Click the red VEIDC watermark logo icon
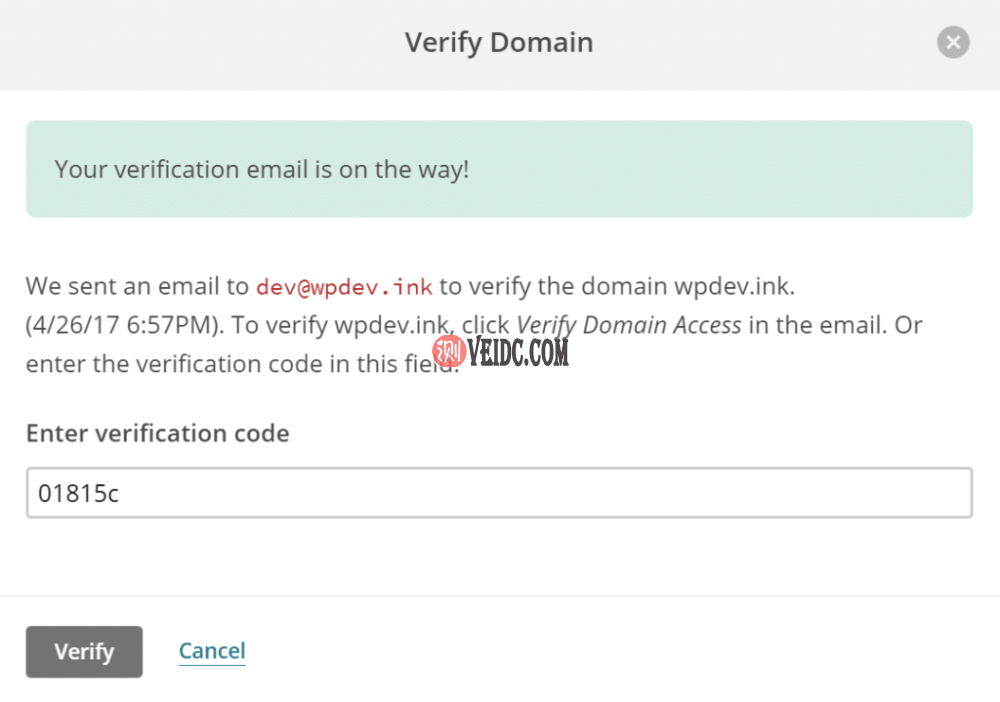This screenshot has height=702, width=1000. click(449, 351)
